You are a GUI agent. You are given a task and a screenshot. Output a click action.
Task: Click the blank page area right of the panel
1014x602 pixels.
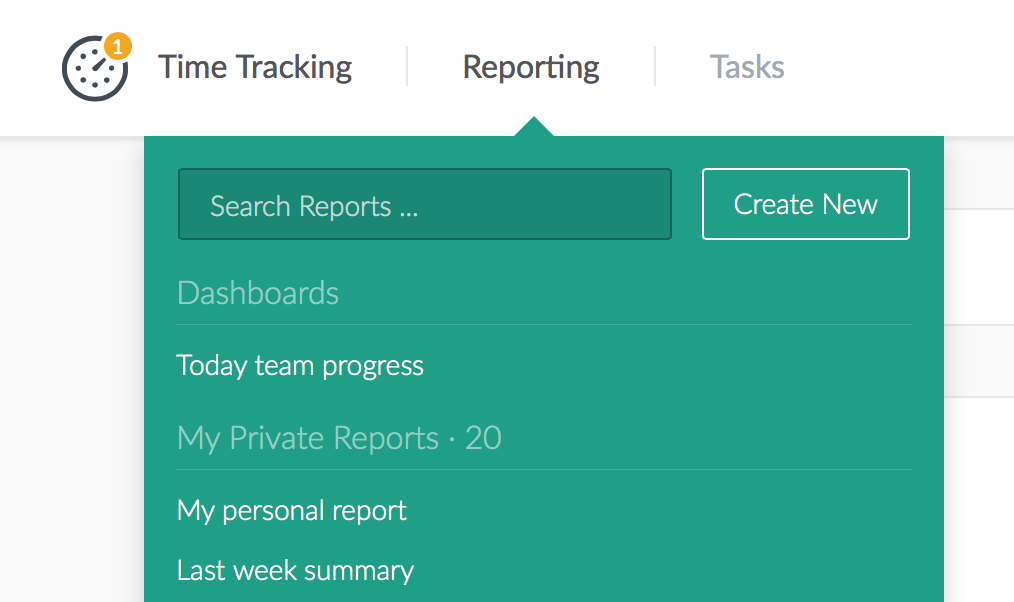point(978,480)
